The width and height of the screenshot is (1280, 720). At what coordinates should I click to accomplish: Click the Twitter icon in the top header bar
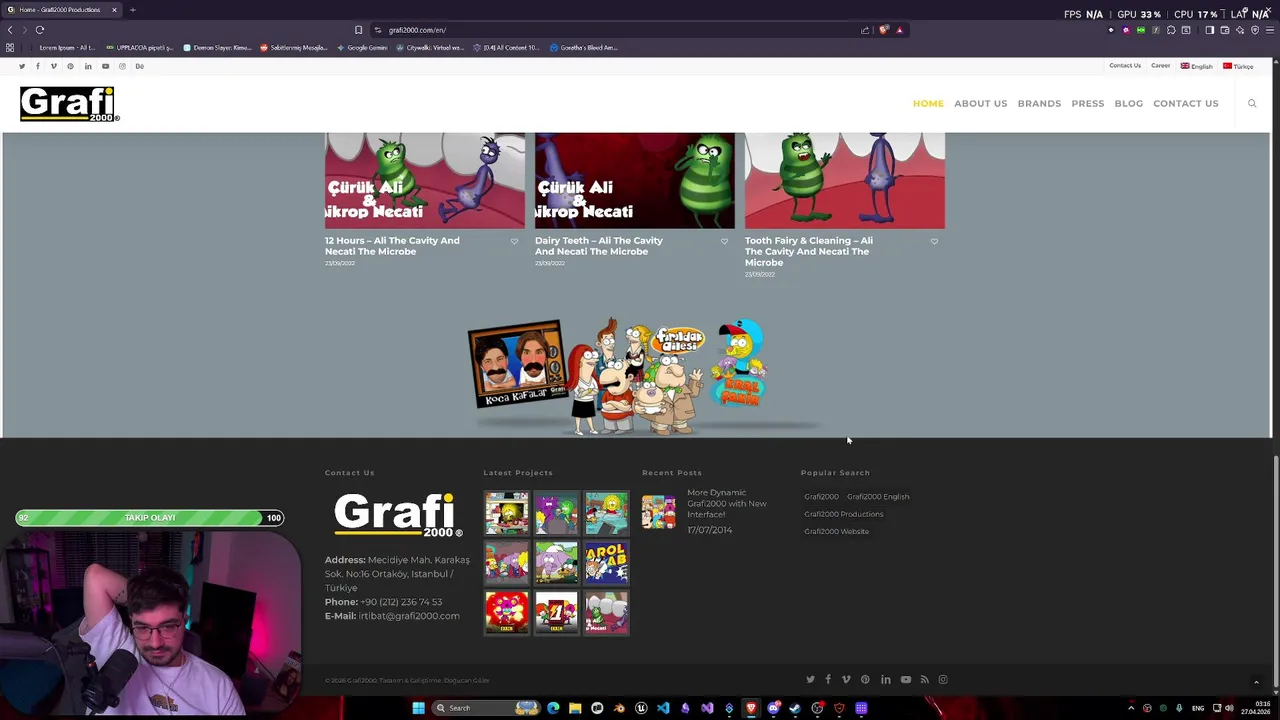[x=21, y=66]
